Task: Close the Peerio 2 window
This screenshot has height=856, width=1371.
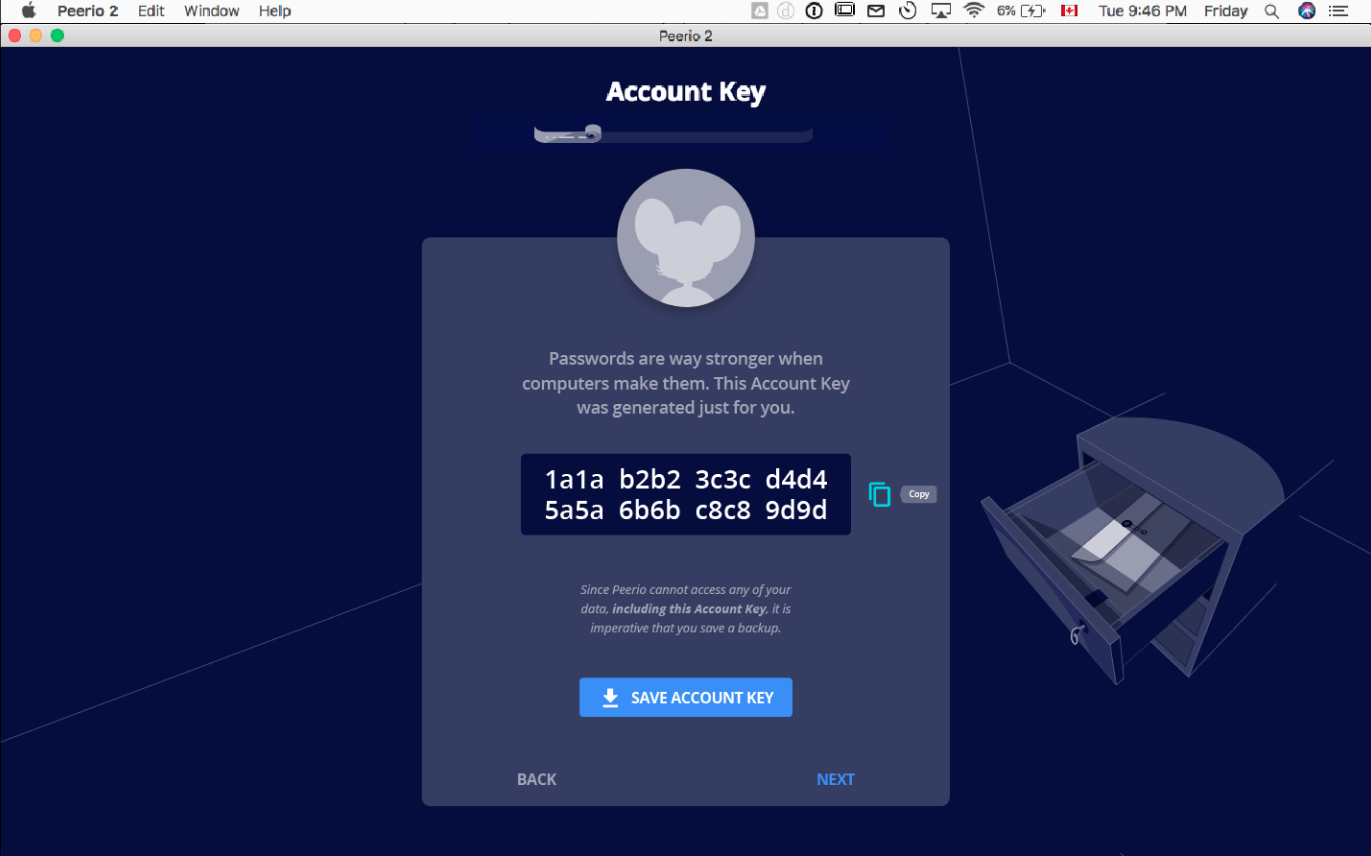Action: 15,36
